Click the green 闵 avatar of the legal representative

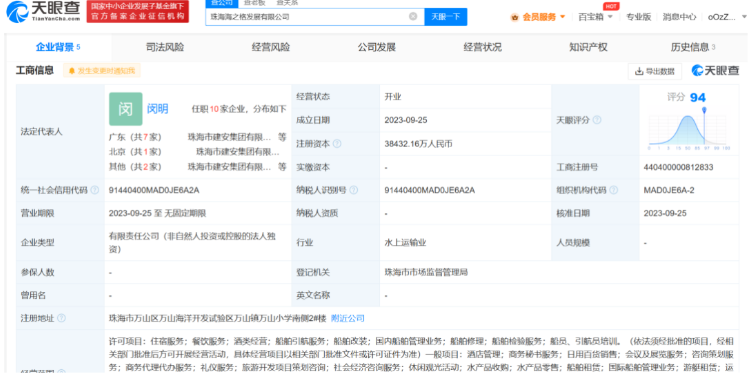coord(125,109)
